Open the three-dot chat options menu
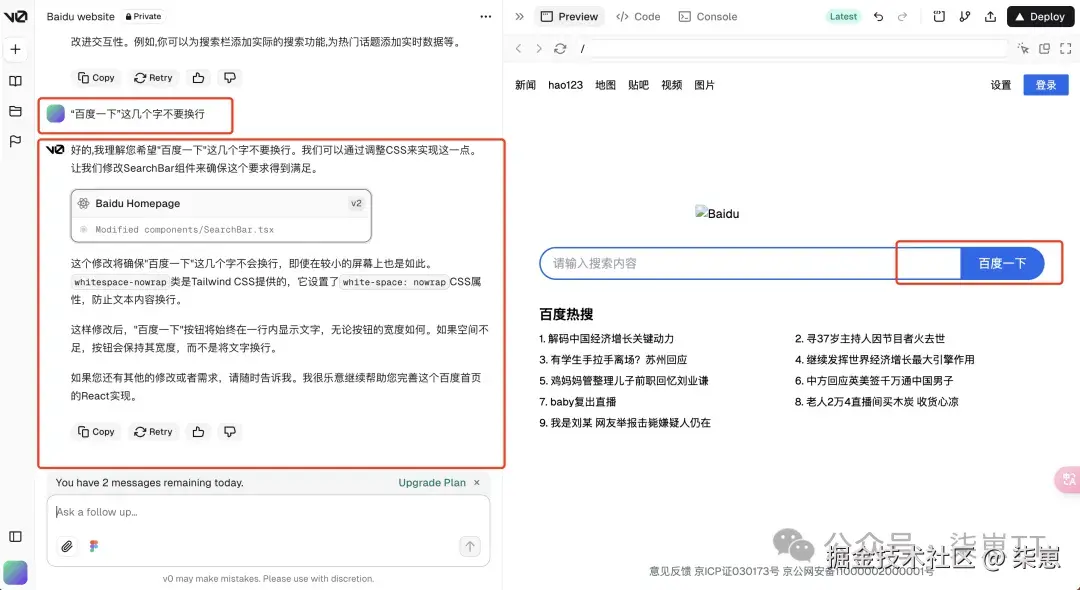This screenshot has height=590, width=1080. coord(486,17)
